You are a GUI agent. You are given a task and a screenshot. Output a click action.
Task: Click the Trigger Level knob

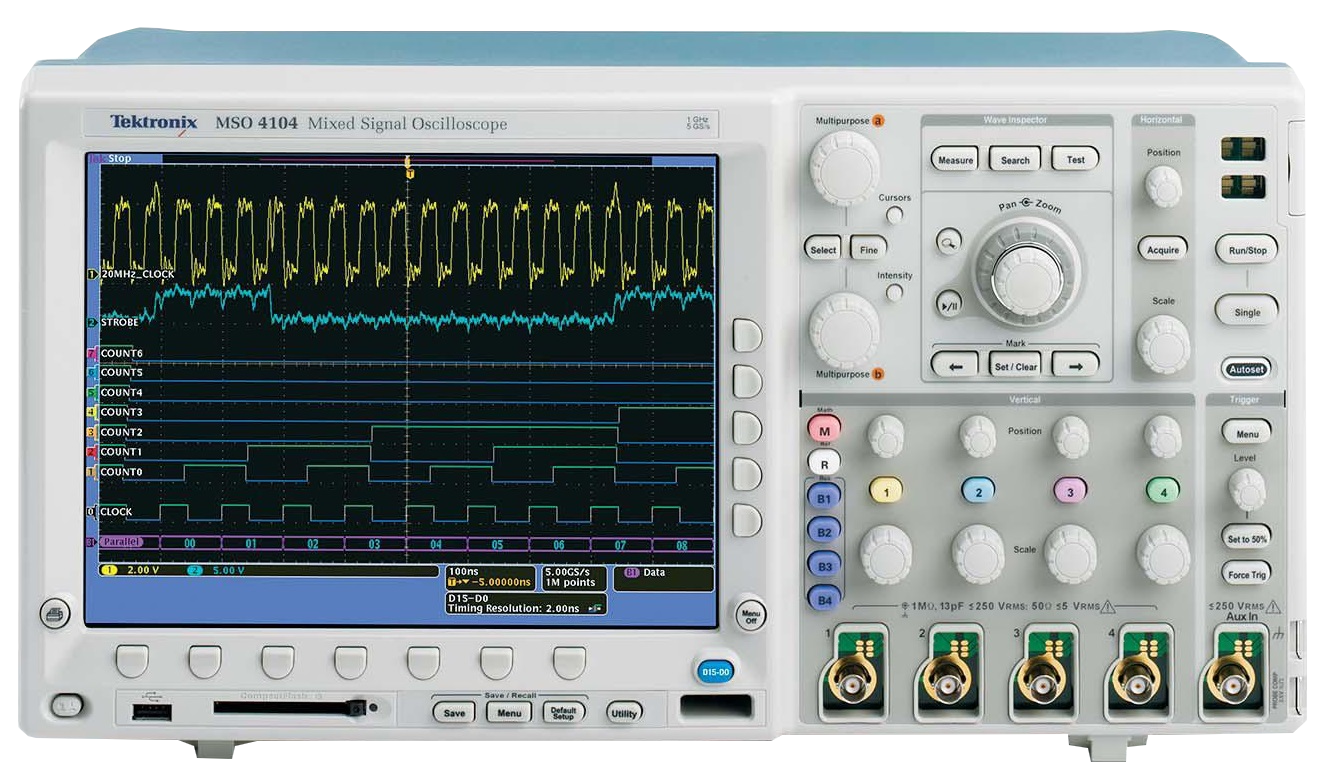pyautogui.click(x=1246, y=489)
